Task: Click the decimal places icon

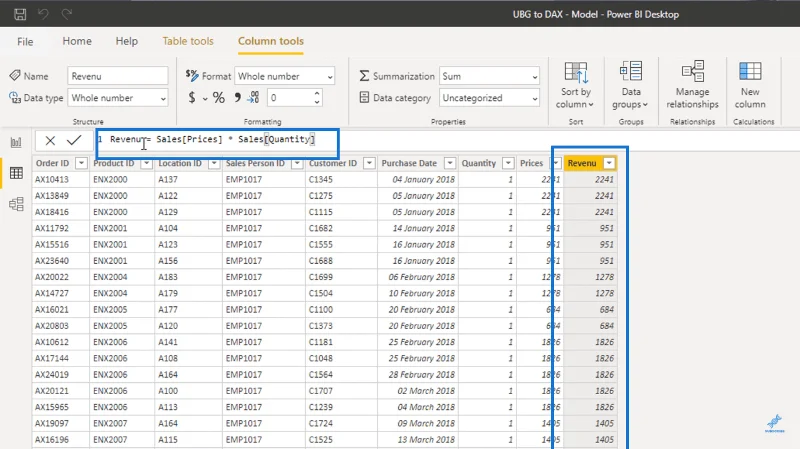Action: tap(254, 97)
